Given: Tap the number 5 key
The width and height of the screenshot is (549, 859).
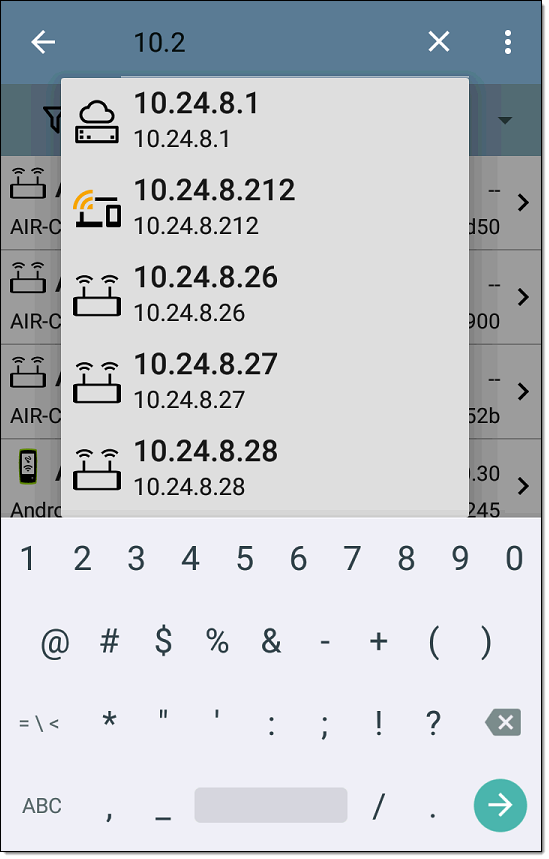Looking at the screenshot, I should 244,559.
